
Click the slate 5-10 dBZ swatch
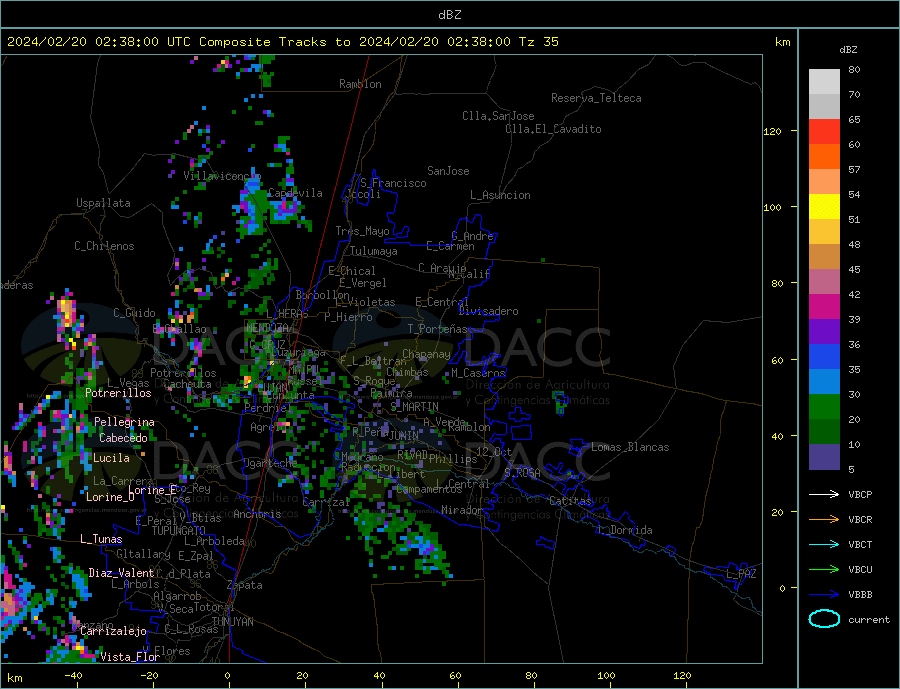click(x=824, y=456)
